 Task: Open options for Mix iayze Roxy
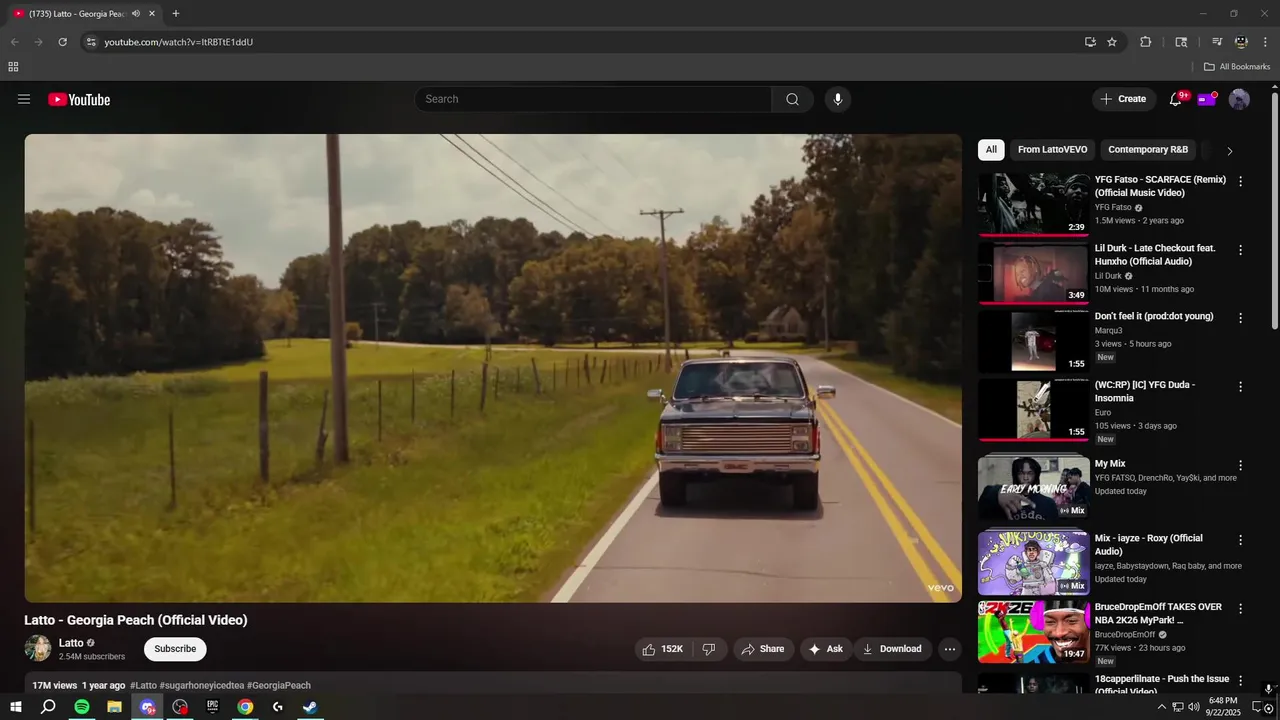[x=1241, y=540]
